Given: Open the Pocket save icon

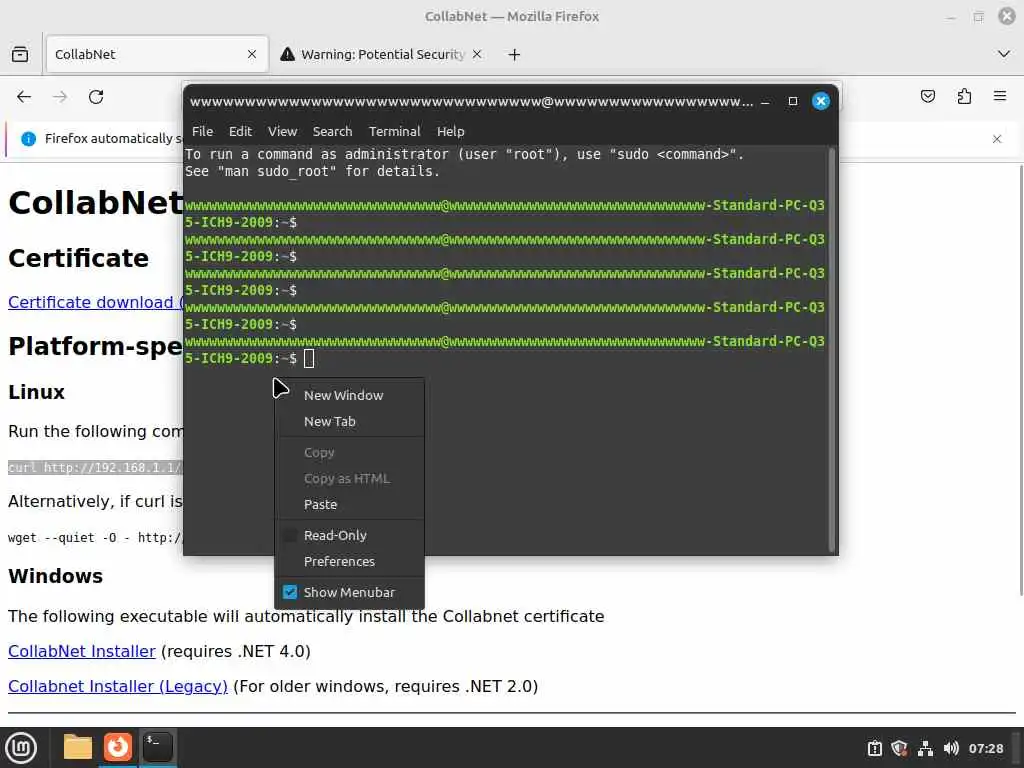Looking at the screenshot, I should click(927, 97).
